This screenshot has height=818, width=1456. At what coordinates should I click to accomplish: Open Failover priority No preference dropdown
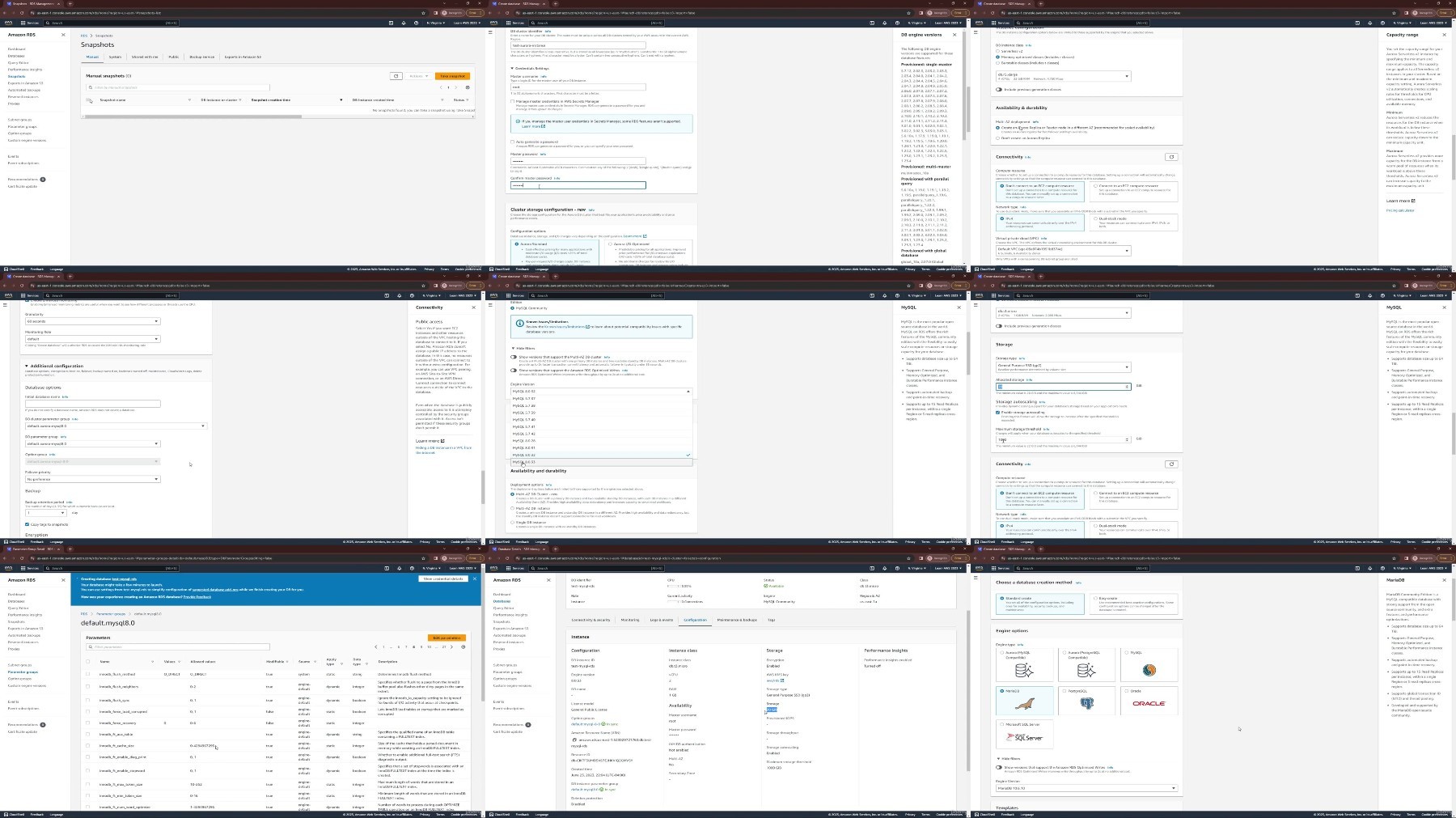click(93, 479)
